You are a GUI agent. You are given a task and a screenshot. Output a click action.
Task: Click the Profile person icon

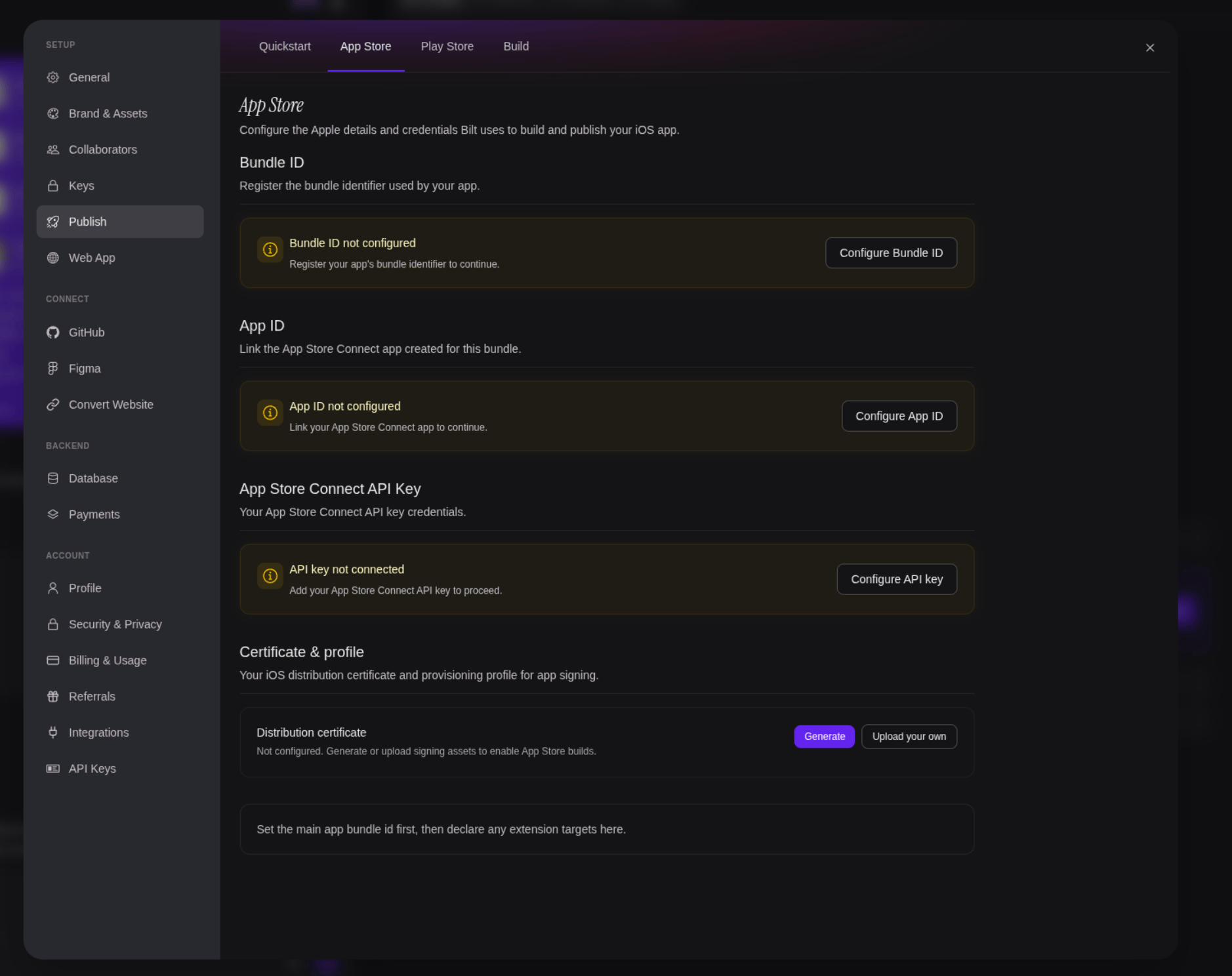click(x=53, y=588)
